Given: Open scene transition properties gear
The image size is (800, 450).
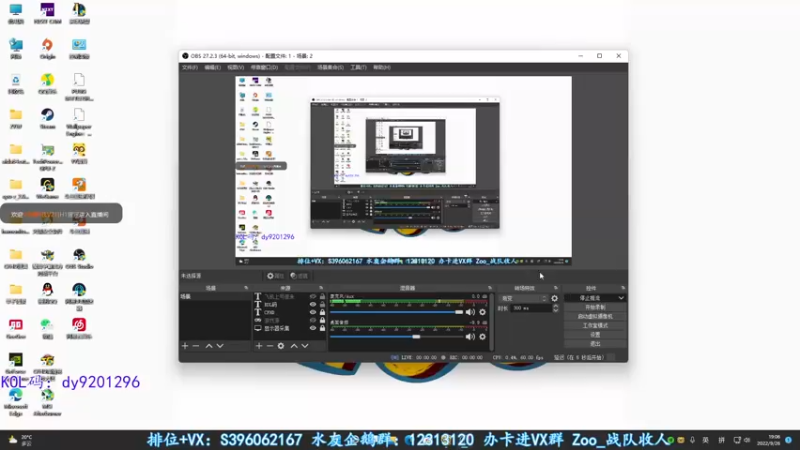Looking at the screenshot, I should tap(555, 298).
